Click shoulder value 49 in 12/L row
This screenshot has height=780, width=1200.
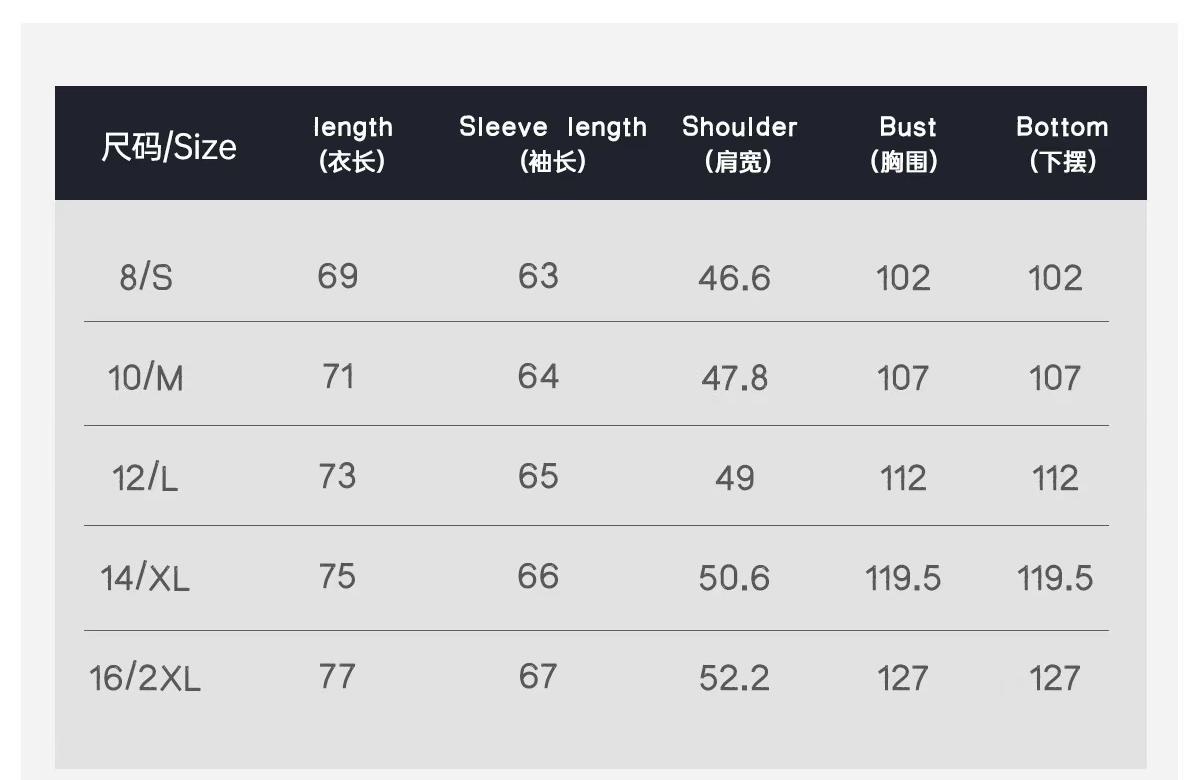click(x=734, y=478)
